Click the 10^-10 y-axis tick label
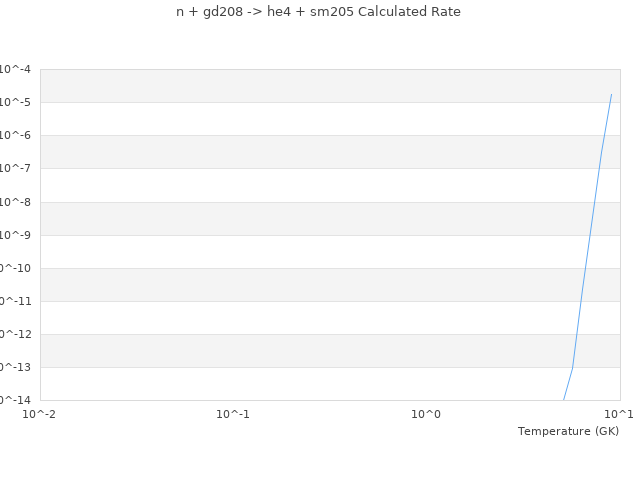Screen dimensions: 640x480 pyautogui.click(x=14, y=268)
